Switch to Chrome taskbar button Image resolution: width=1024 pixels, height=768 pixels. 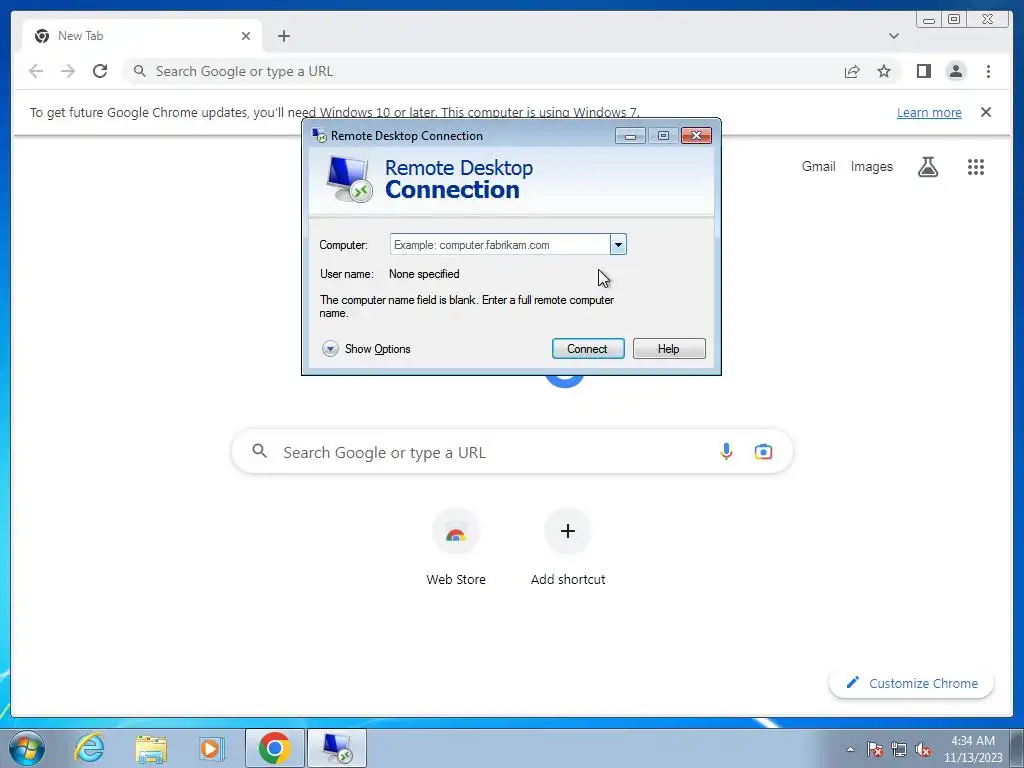pyautogui.click(x=275, y=748)
